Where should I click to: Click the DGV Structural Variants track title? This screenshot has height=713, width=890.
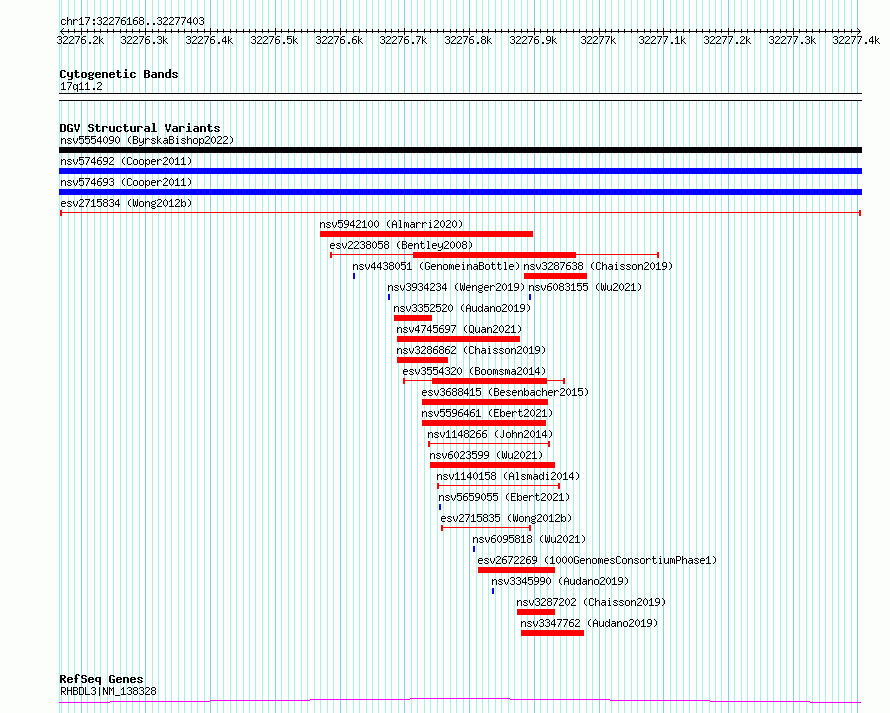tap(140, 128)
